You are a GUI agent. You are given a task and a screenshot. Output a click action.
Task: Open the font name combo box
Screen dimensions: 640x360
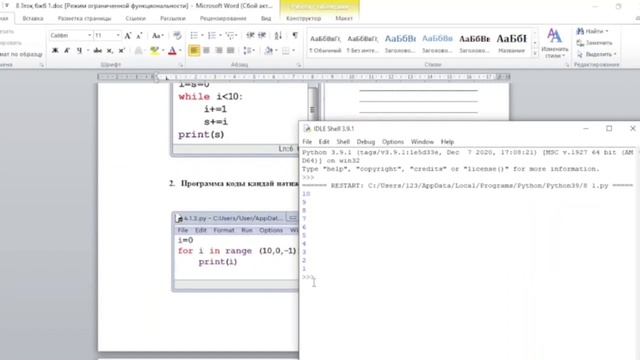point(71,36)
